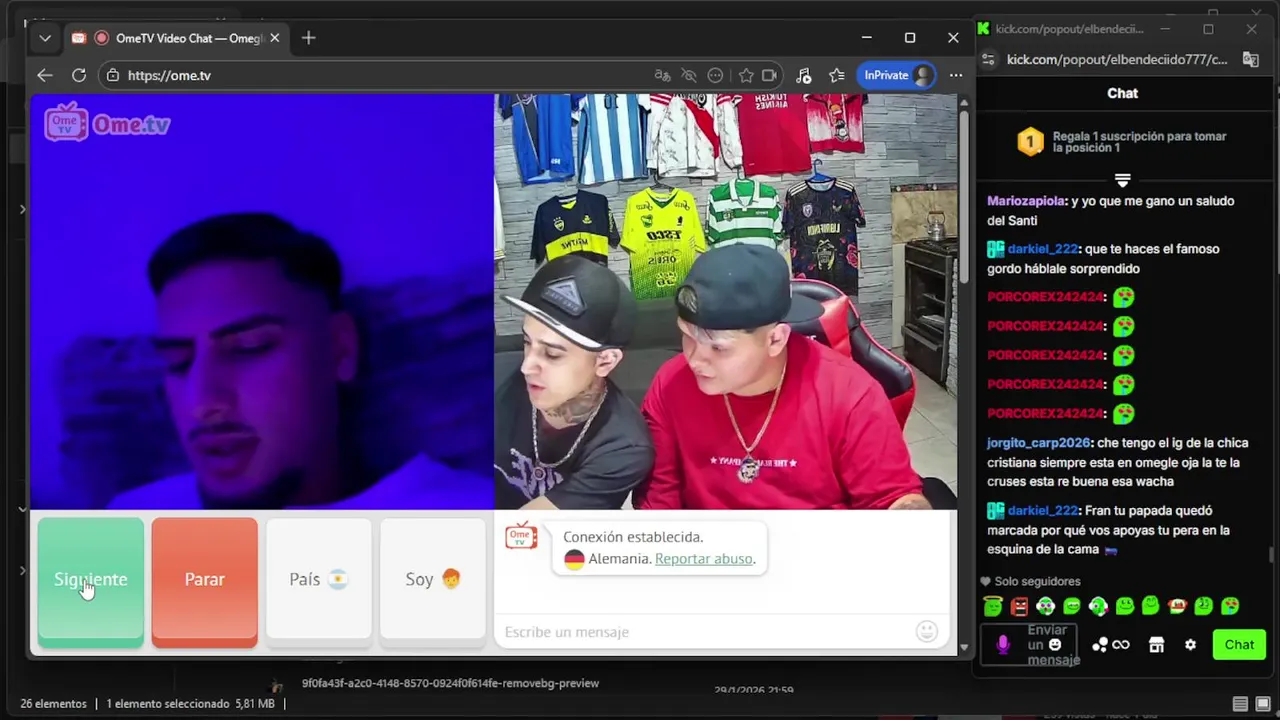This screenshot has width=1280, height=720.
Task: Open the emoji picker in Kick chat input
Action: coord(1054,645)
